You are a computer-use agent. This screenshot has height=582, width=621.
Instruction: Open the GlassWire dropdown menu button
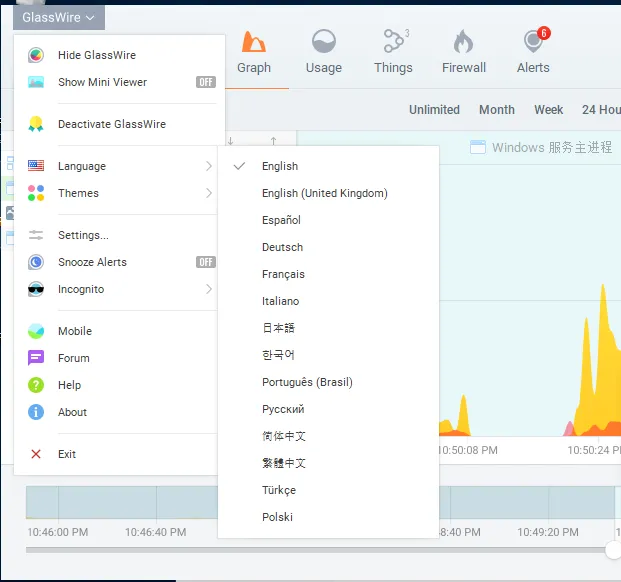point(59,17)
